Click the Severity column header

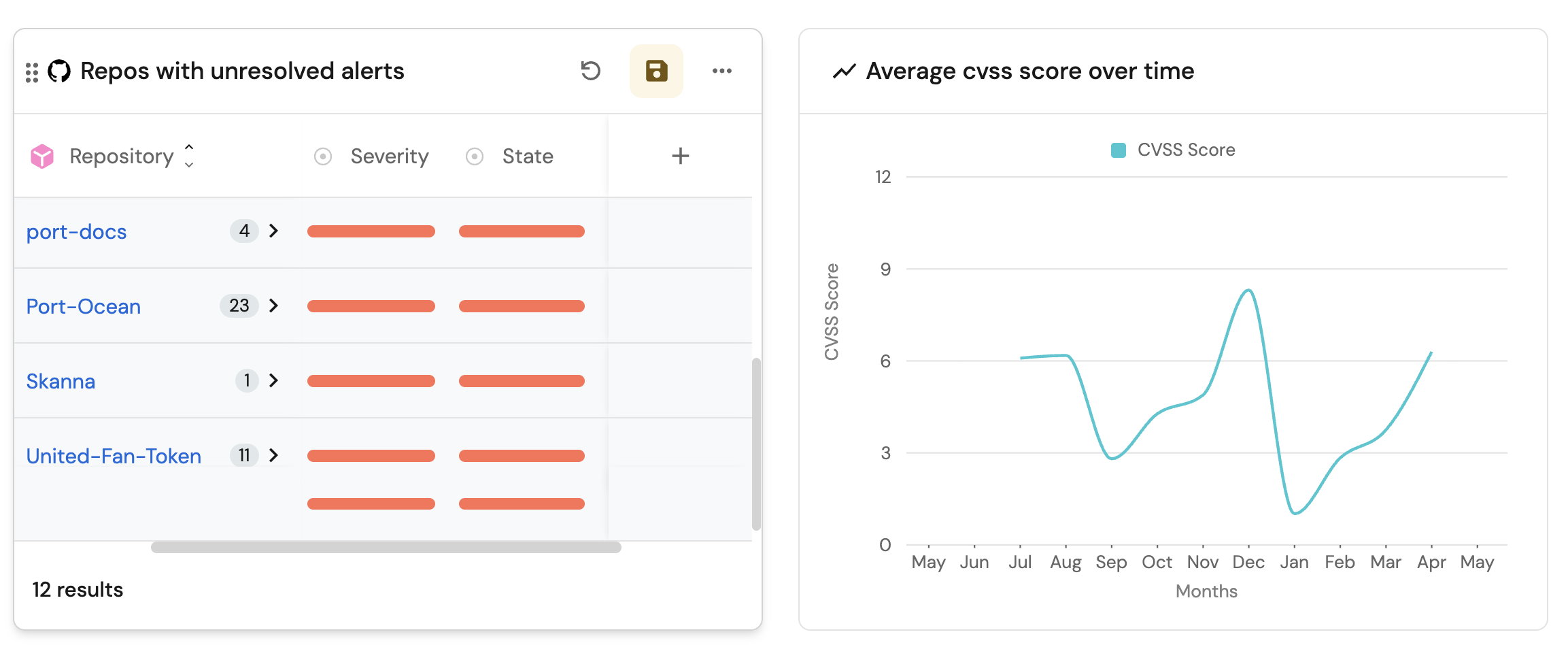pyautogui.click(x=389, y=156)
